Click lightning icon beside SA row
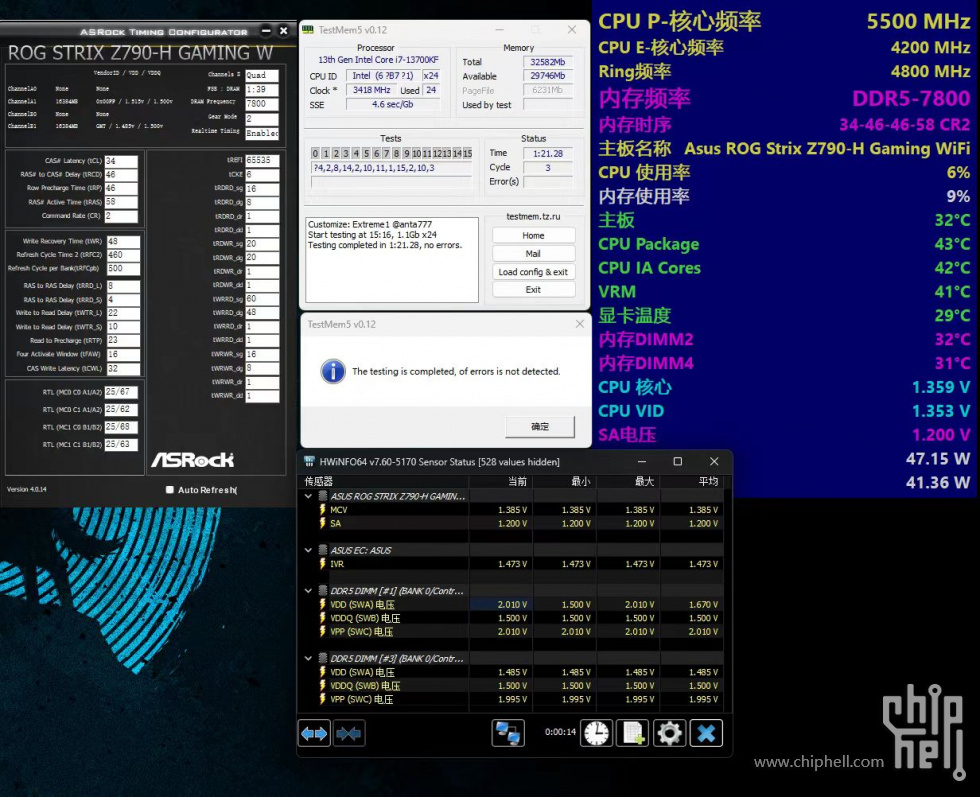Viewport: 980px width, 797px height. coord(322,523)
